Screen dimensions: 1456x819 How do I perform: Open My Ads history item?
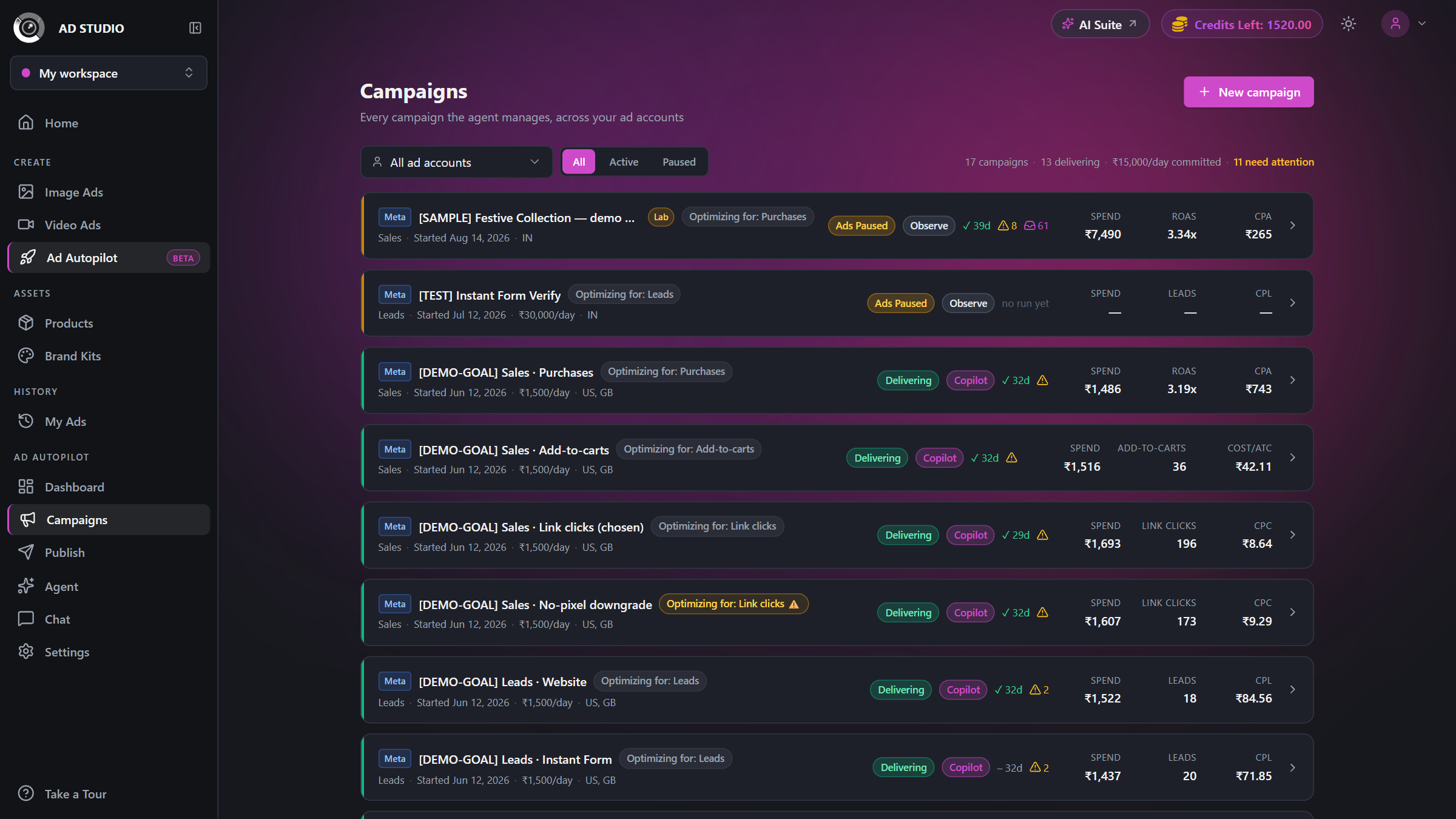(x=109, y=421)
